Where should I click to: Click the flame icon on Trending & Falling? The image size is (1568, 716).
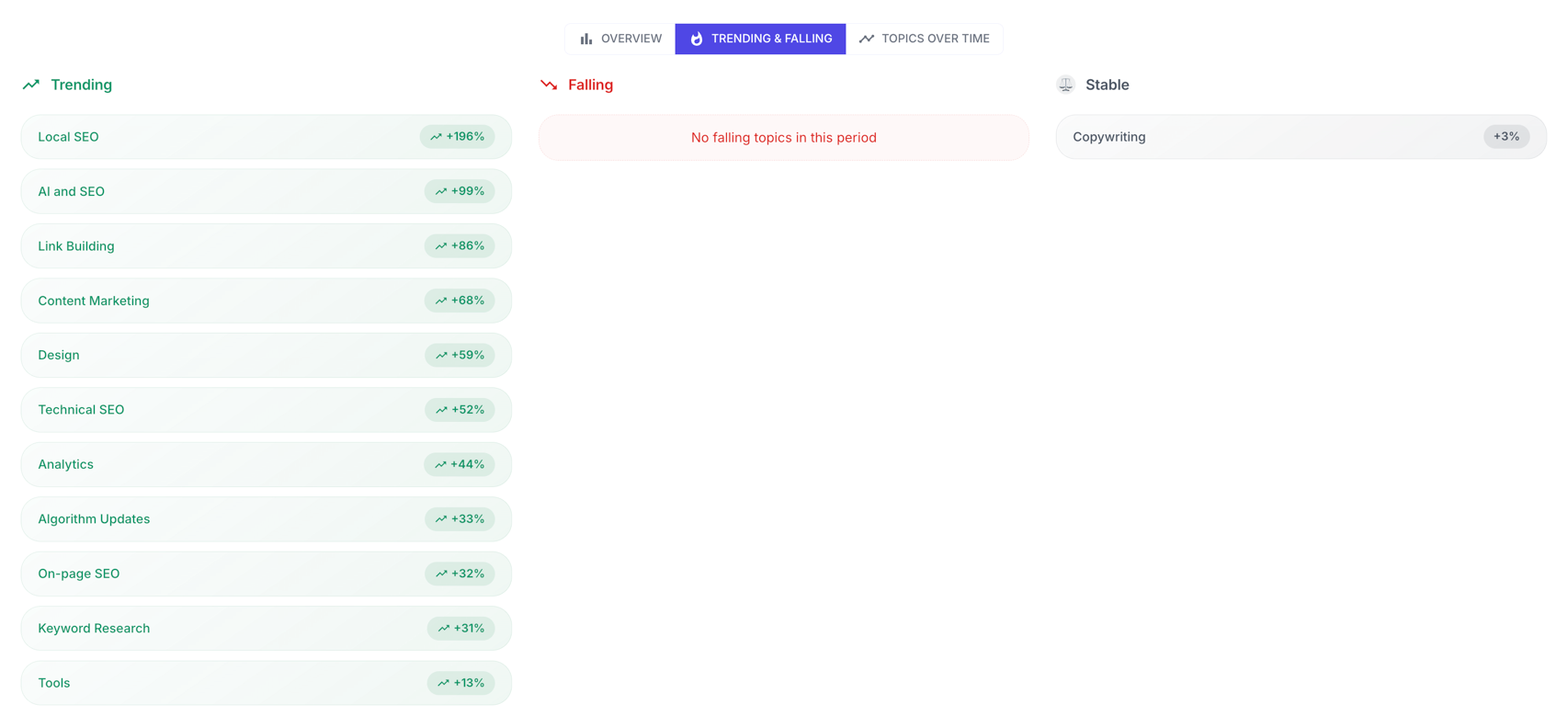click(697, 39)
